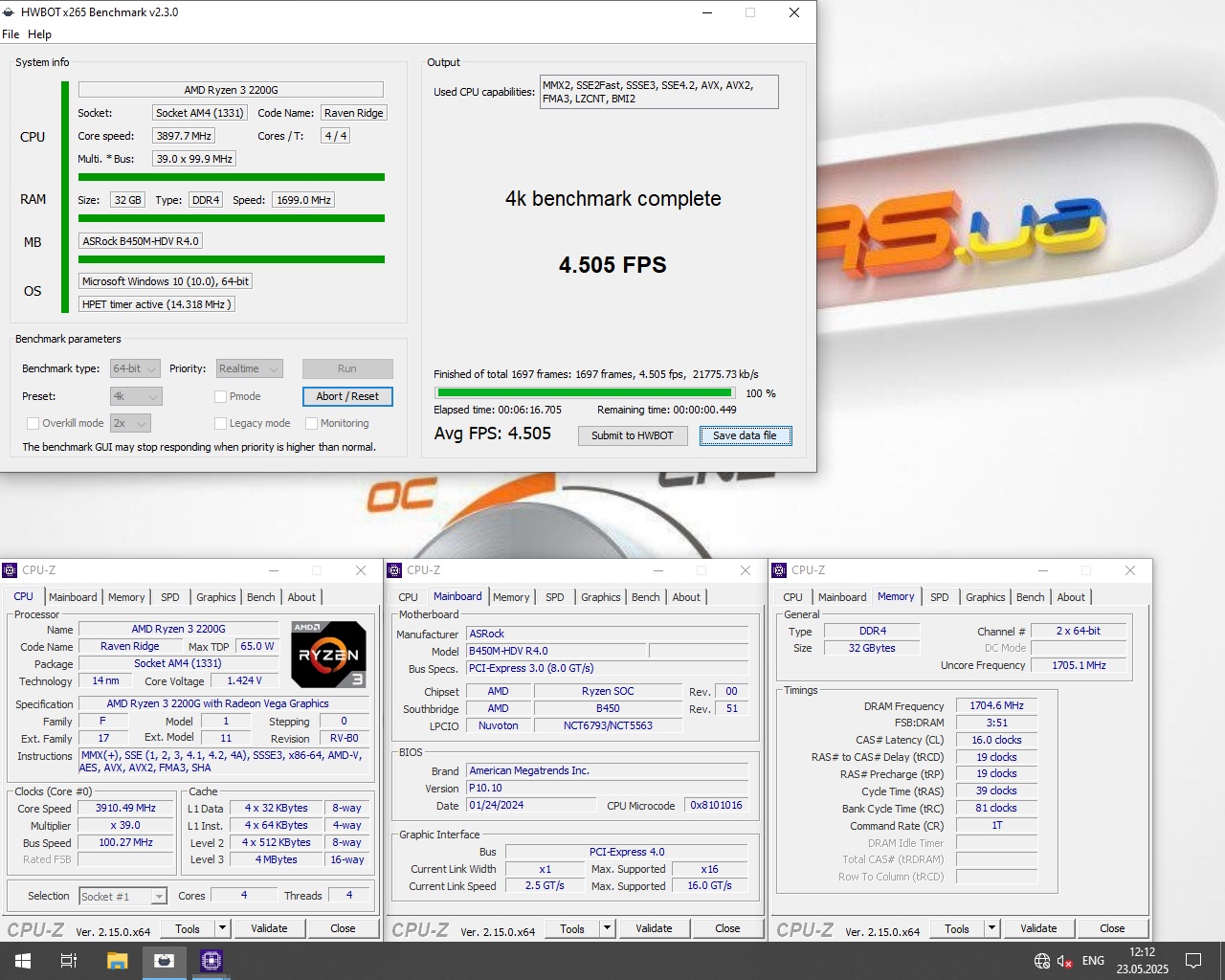Click the Core Speed 3910.49 MHz value
Viewport: 1225px width, 980px height.
(125, 808)
